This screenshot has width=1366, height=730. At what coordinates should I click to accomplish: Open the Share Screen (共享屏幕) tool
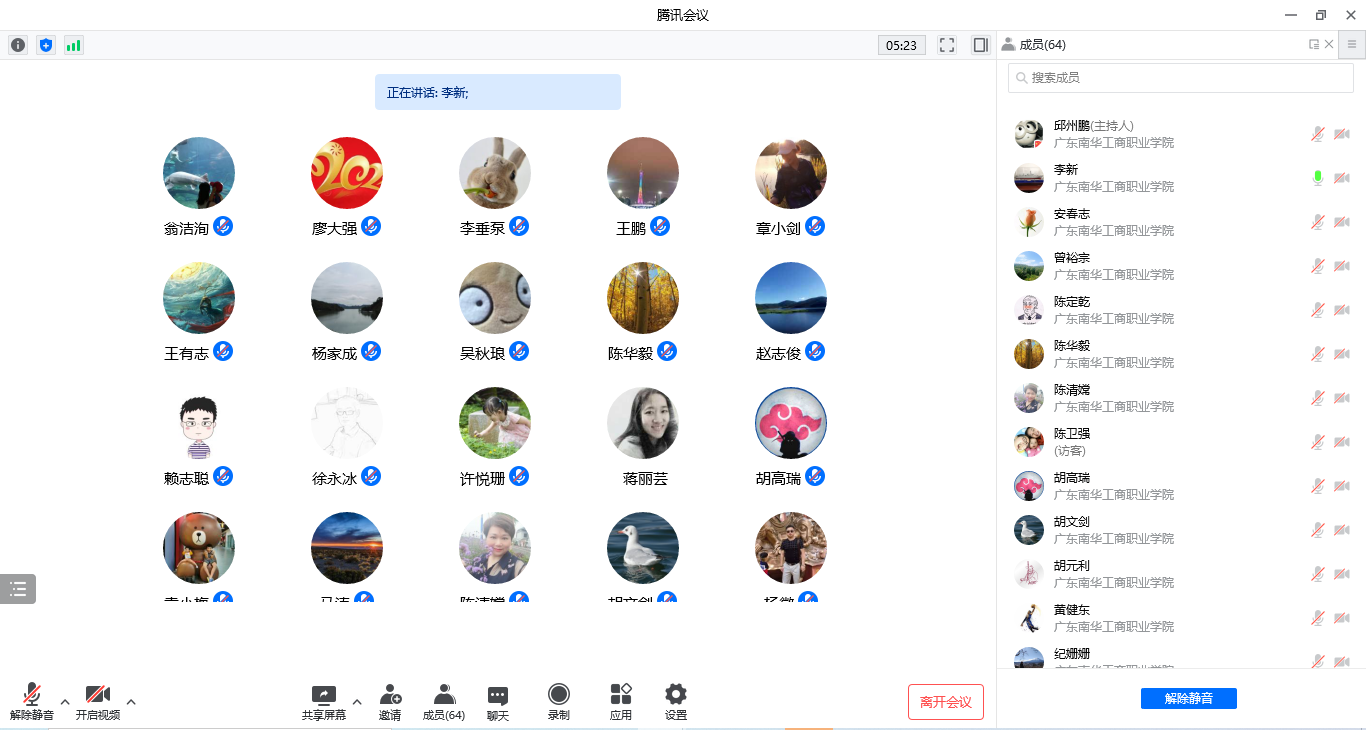tap(323, 701)
